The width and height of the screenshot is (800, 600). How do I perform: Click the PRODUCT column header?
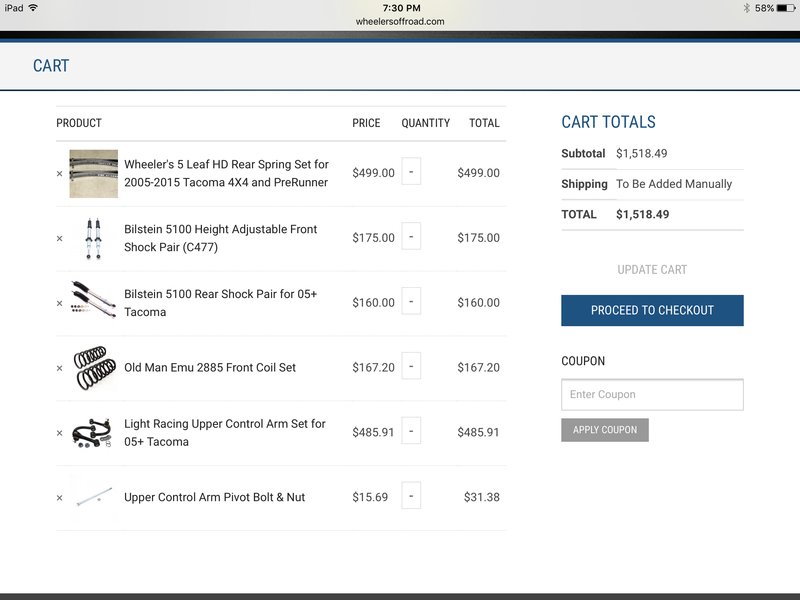(79, 123)
